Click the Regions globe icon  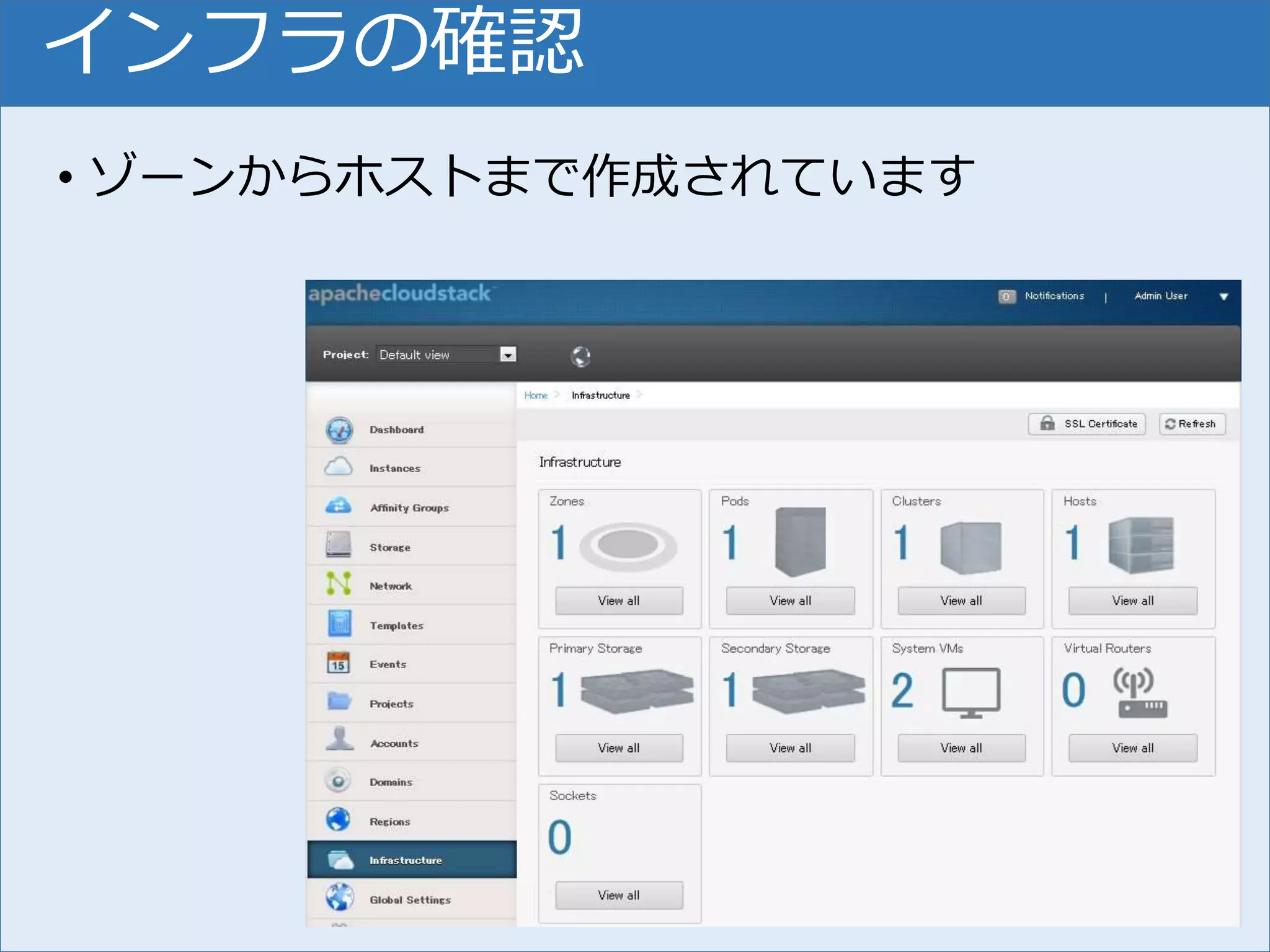tap(339, 819)
